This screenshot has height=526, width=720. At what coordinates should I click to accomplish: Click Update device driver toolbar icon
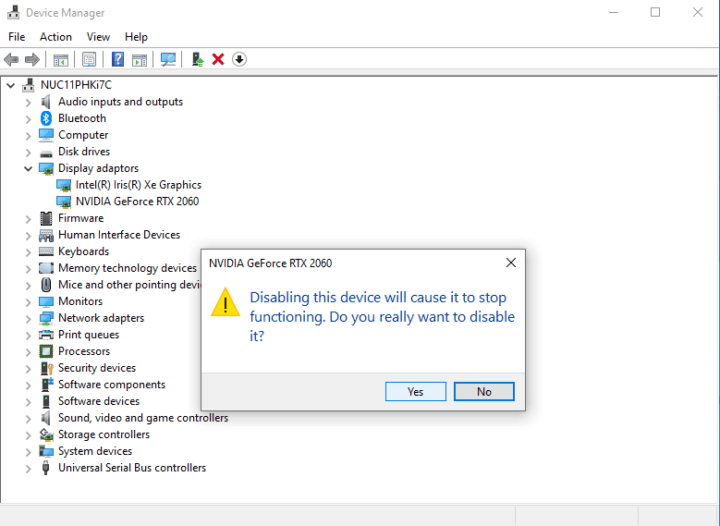[197, 59]
